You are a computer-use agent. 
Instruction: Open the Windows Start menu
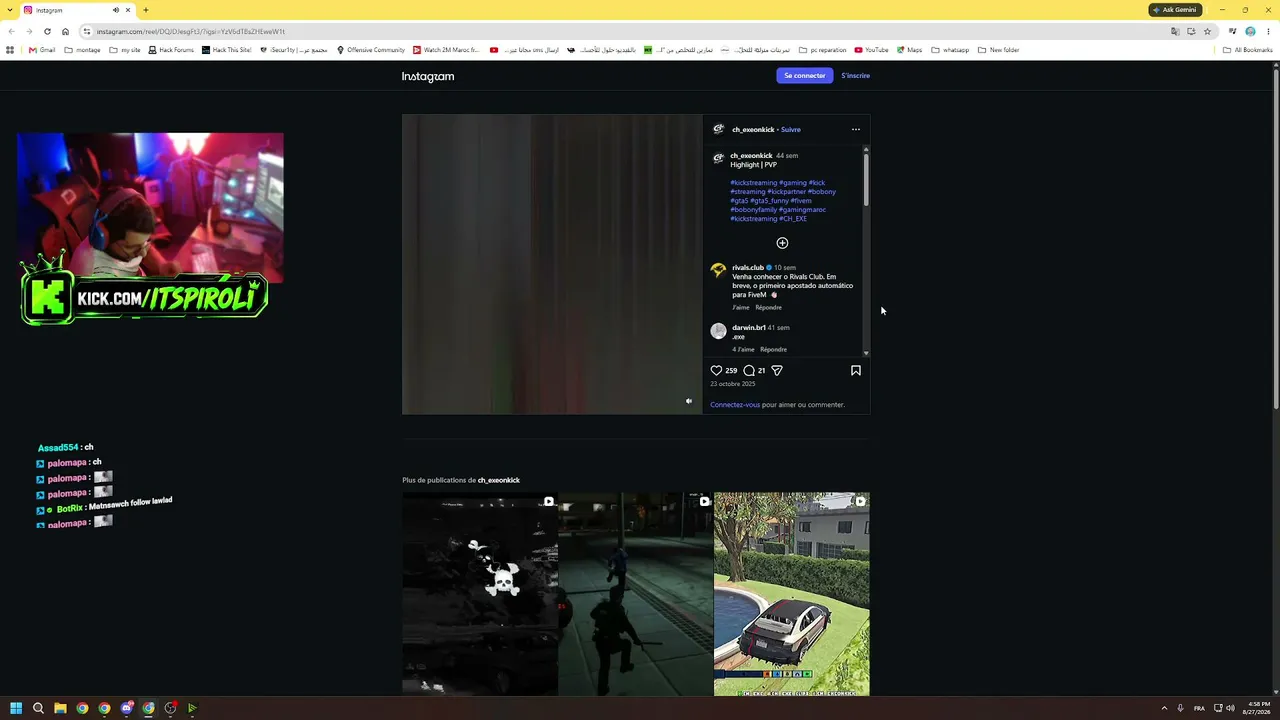pyautogui.click(x=16, y=708)
